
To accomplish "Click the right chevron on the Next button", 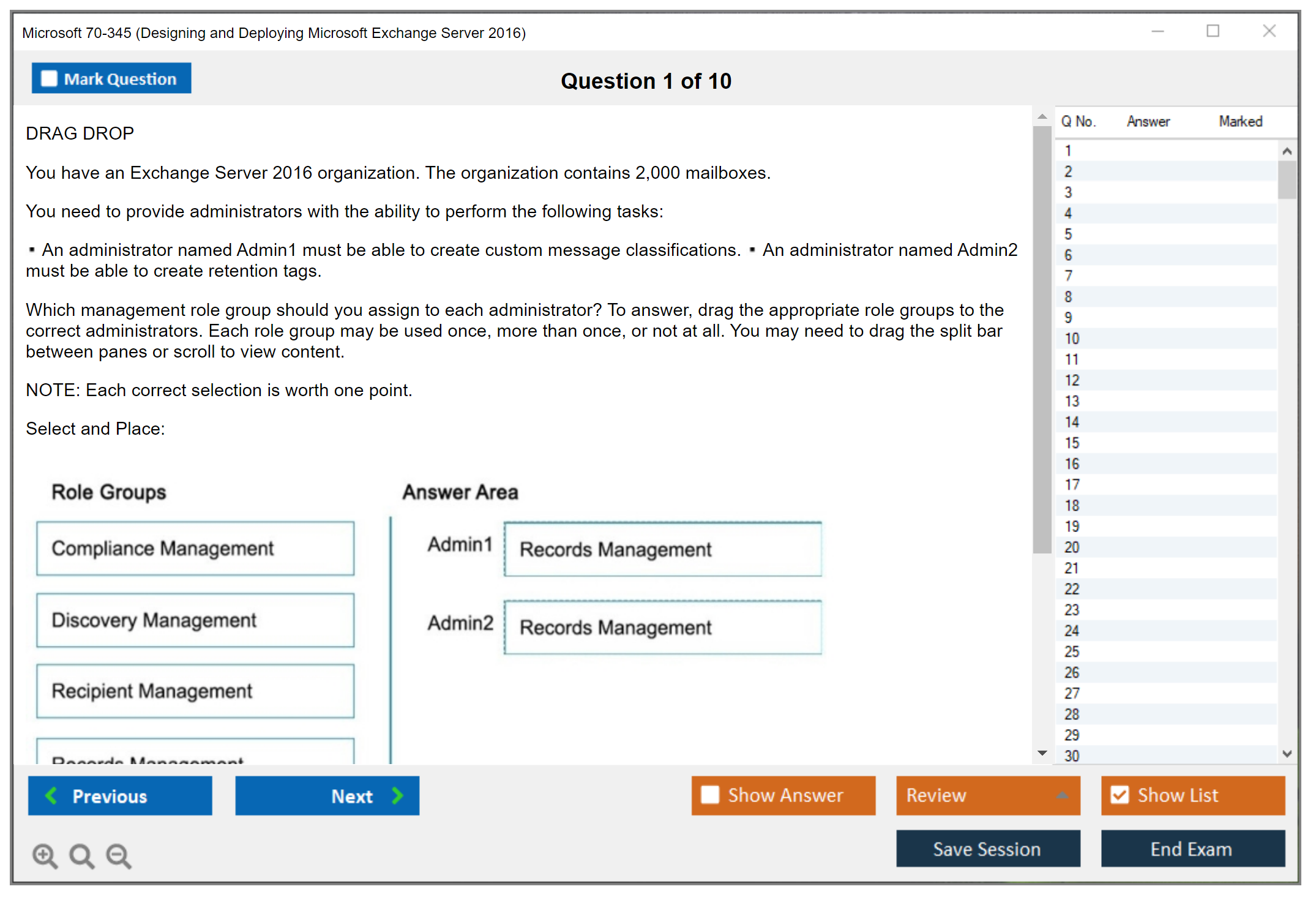I will [x=398, y=796].
